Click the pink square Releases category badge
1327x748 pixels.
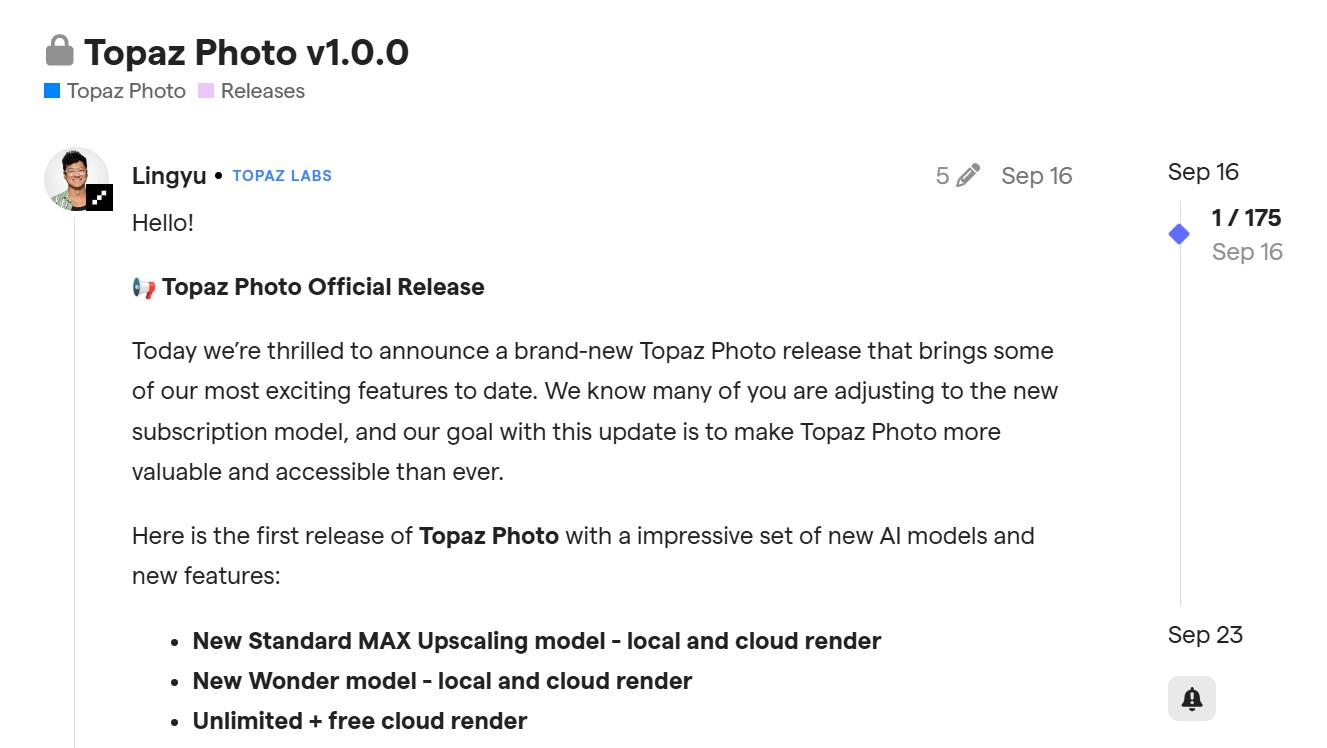[x=206, y=91]
